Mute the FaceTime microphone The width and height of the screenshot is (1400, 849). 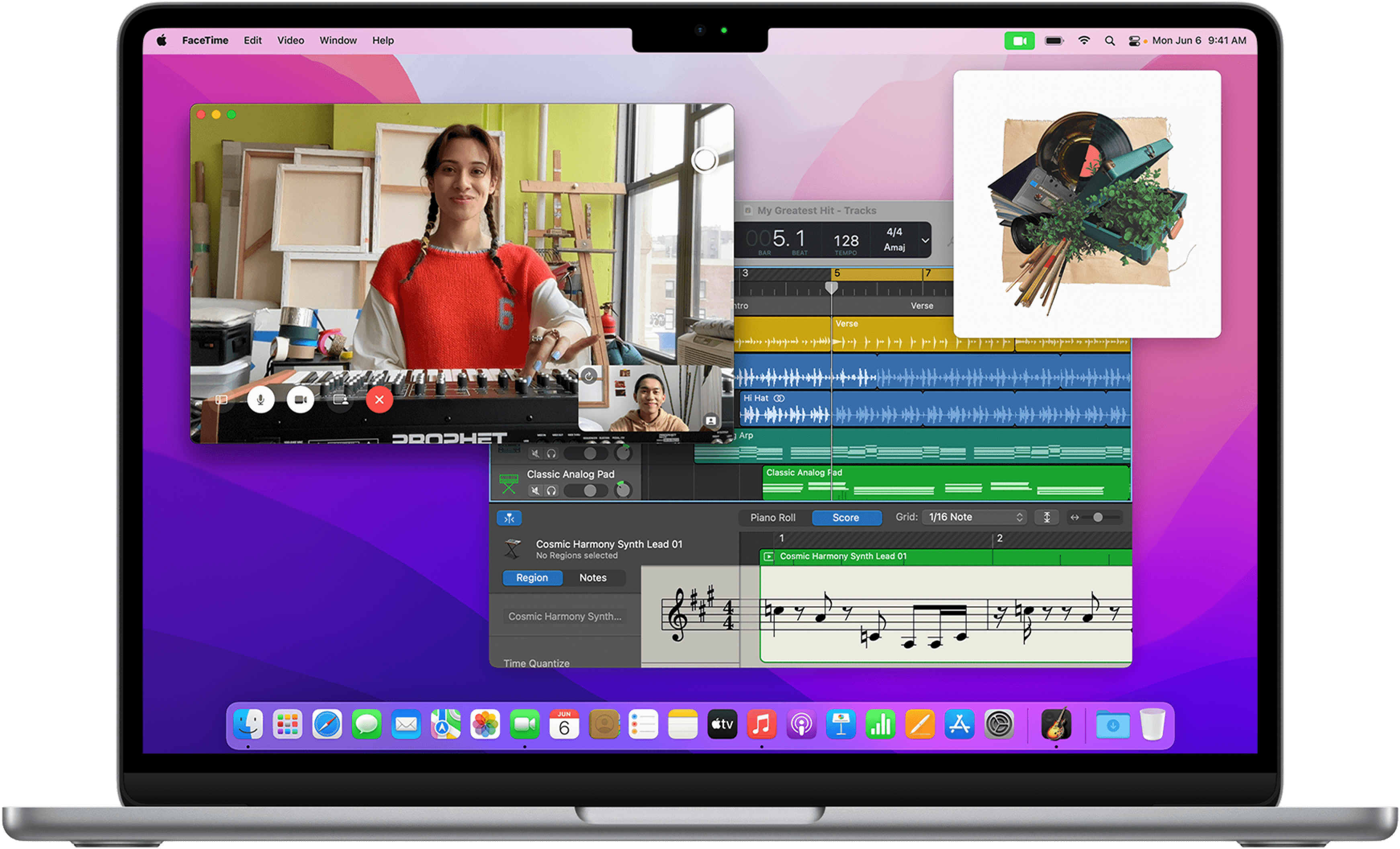[x=261, y=400]
